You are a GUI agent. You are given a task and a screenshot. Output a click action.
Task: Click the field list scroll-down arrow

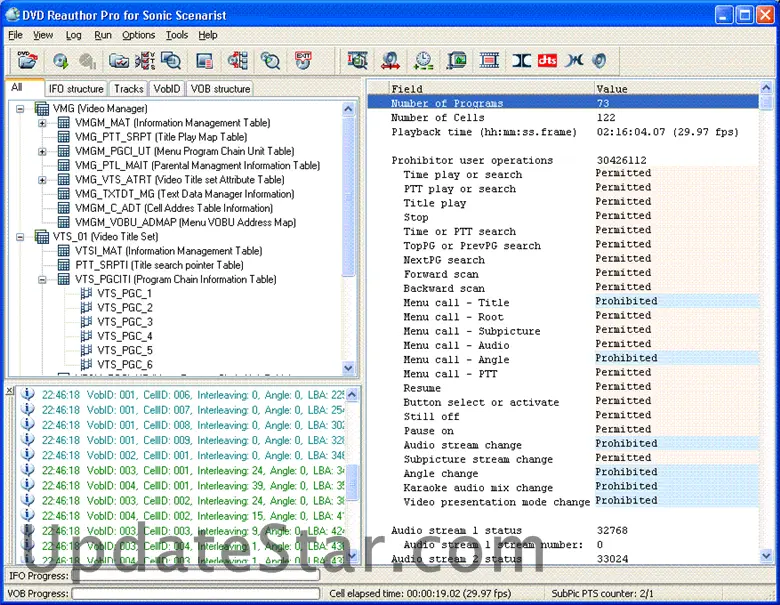[x=766, y=556]
